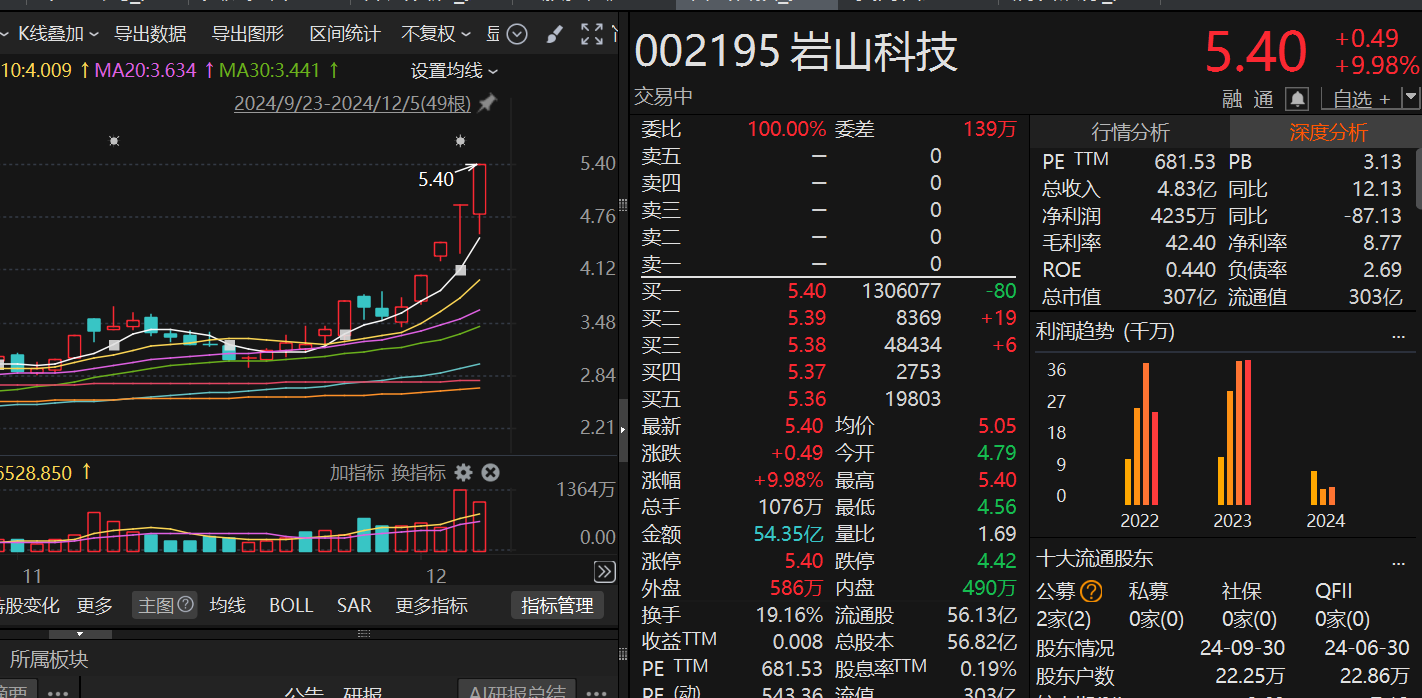Click the bell price alert icon
The height and width of the screenshot is (698, 1422).
(x=1297, y=99)
